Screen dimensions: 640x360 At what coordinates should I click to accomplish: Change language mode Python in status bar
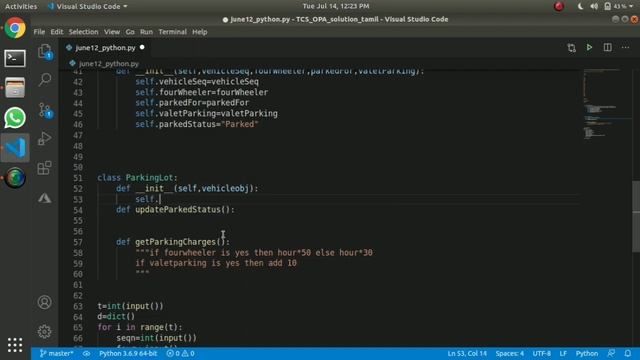pos(587,353)
